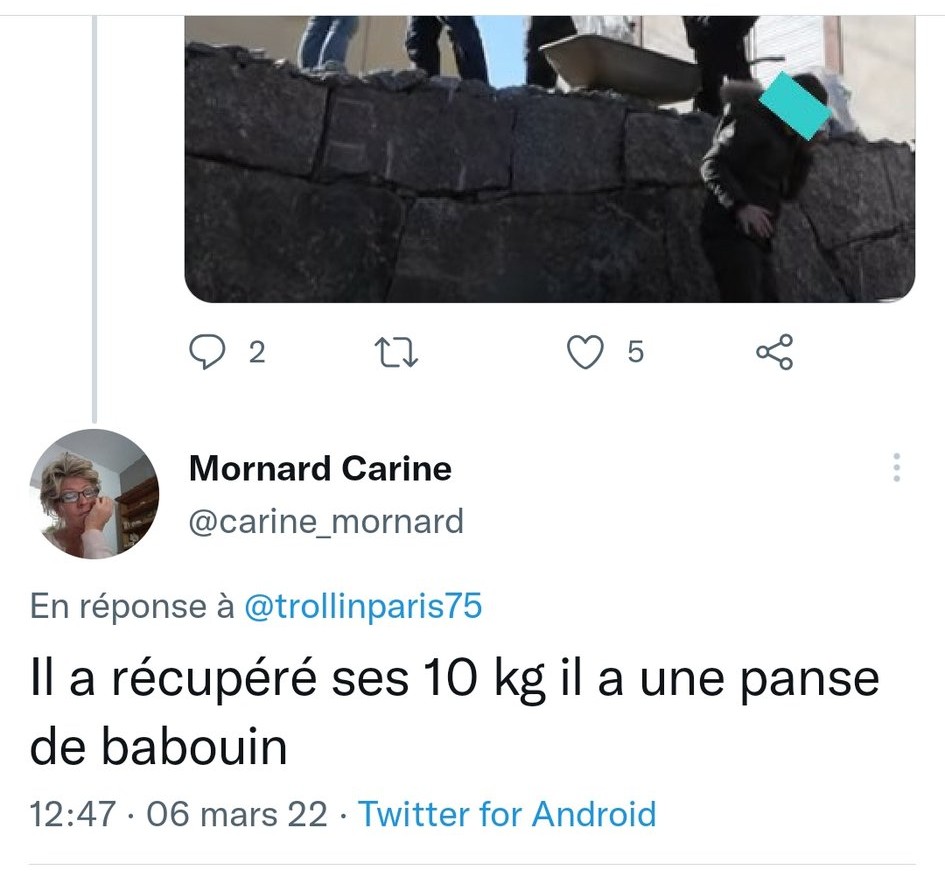Image resolution: width=945 pixels, height=871 pixels.
Task: Open the three-dot more options menu
Action: 897,467
